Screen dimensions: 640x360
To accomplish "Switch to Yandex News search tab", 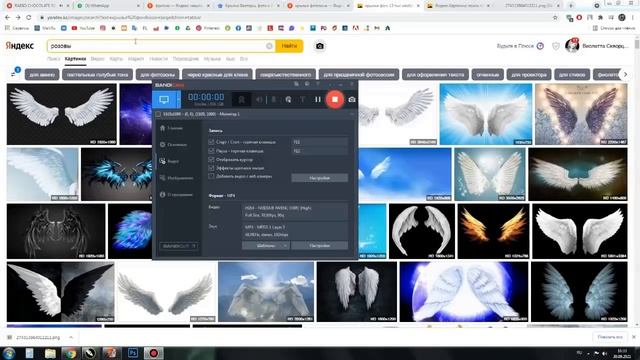I will tap(158, 59).
